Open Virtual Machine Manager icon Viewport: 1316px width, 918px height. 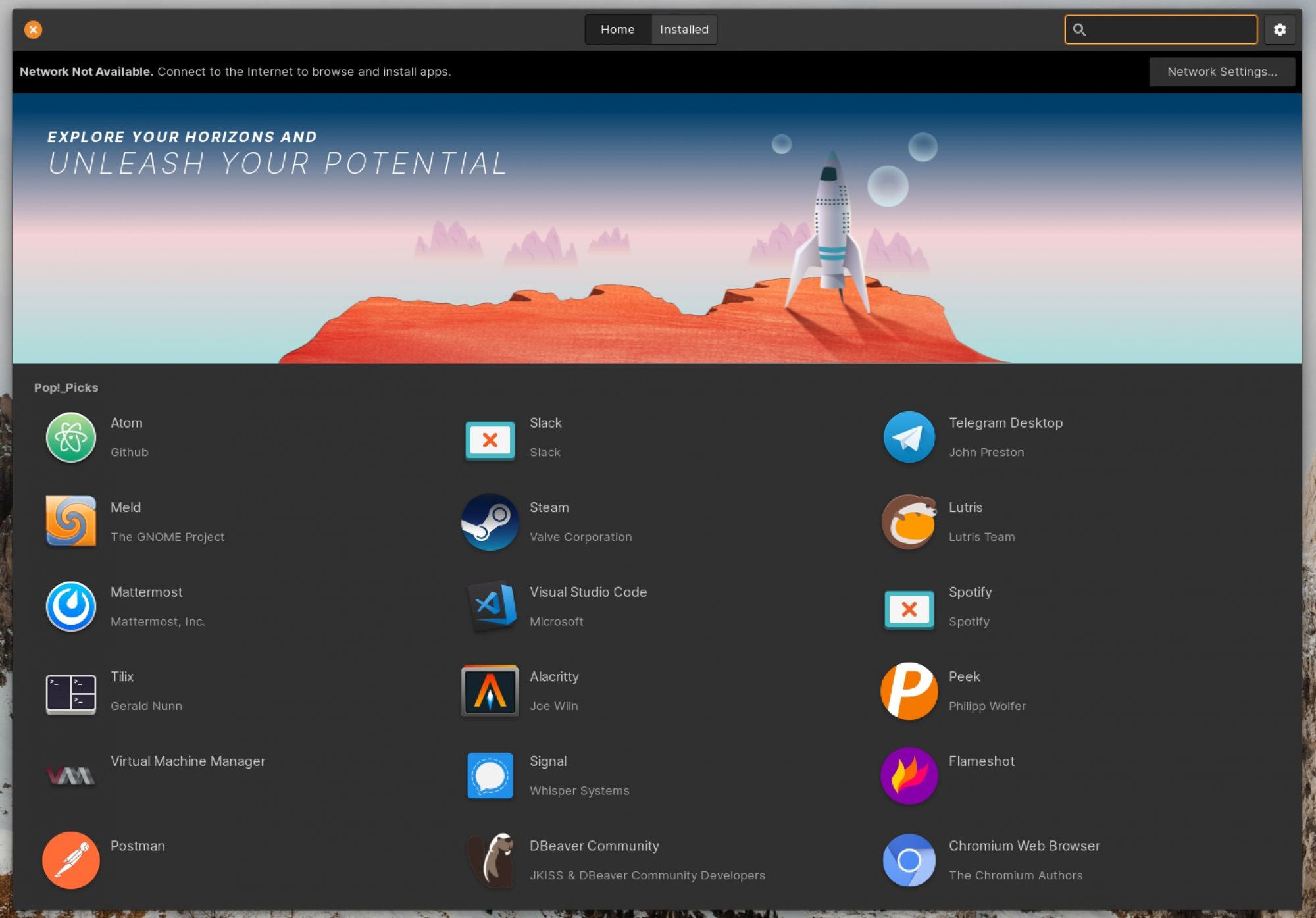pos(70,775)
